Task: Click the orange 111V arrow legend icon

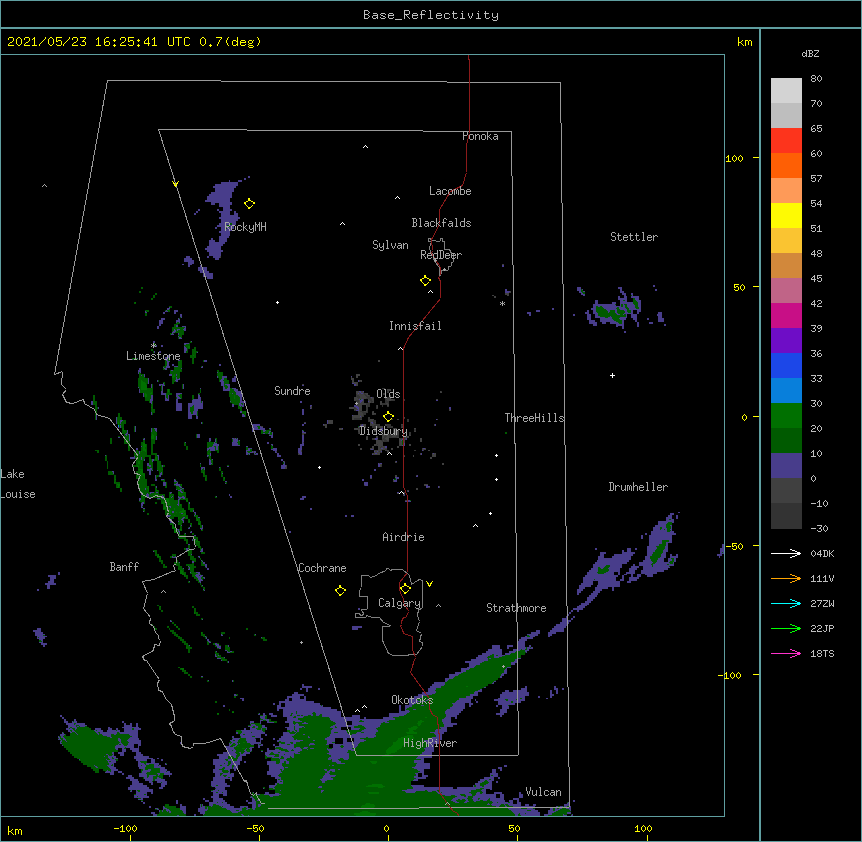Action: click(786, 578)
